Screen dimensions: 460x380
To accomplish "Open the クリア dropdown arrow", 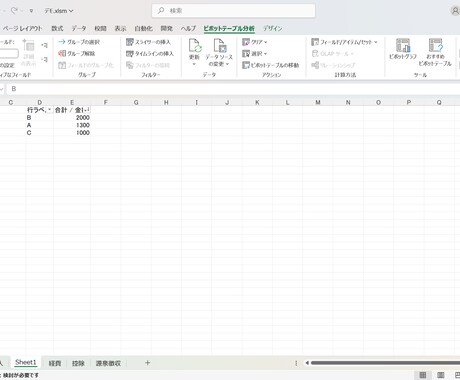I will coord(266,42).
